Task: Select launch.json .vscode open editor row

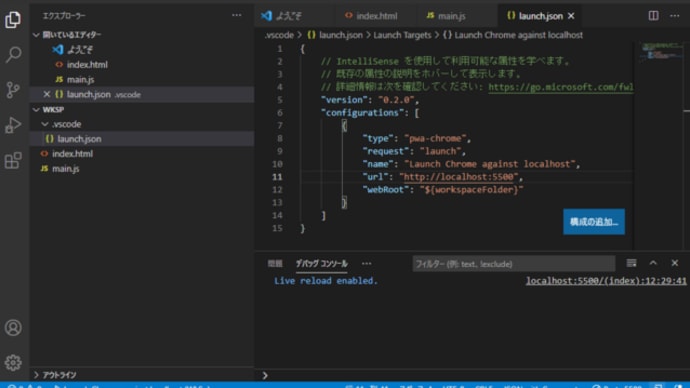Action: tap(141, 95)
